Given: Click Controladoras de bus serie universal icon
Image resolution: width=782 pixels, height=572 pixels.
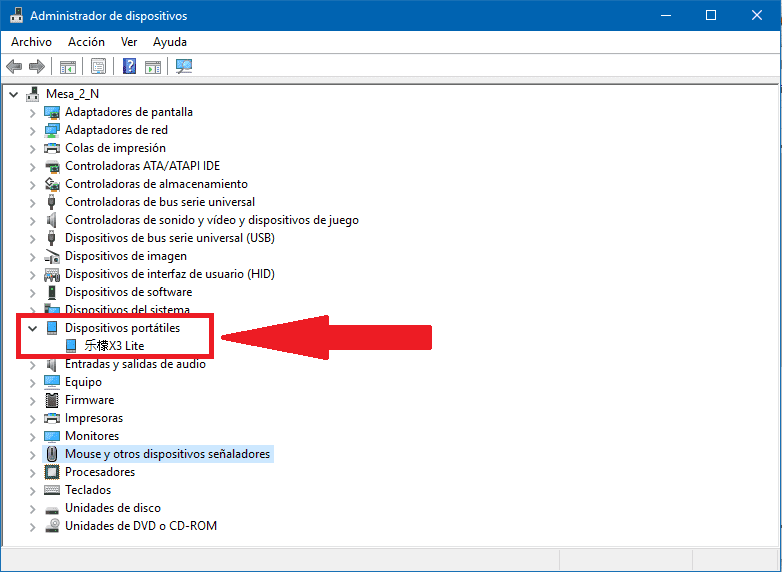Looking at the screenshot, I should [51, 202].
